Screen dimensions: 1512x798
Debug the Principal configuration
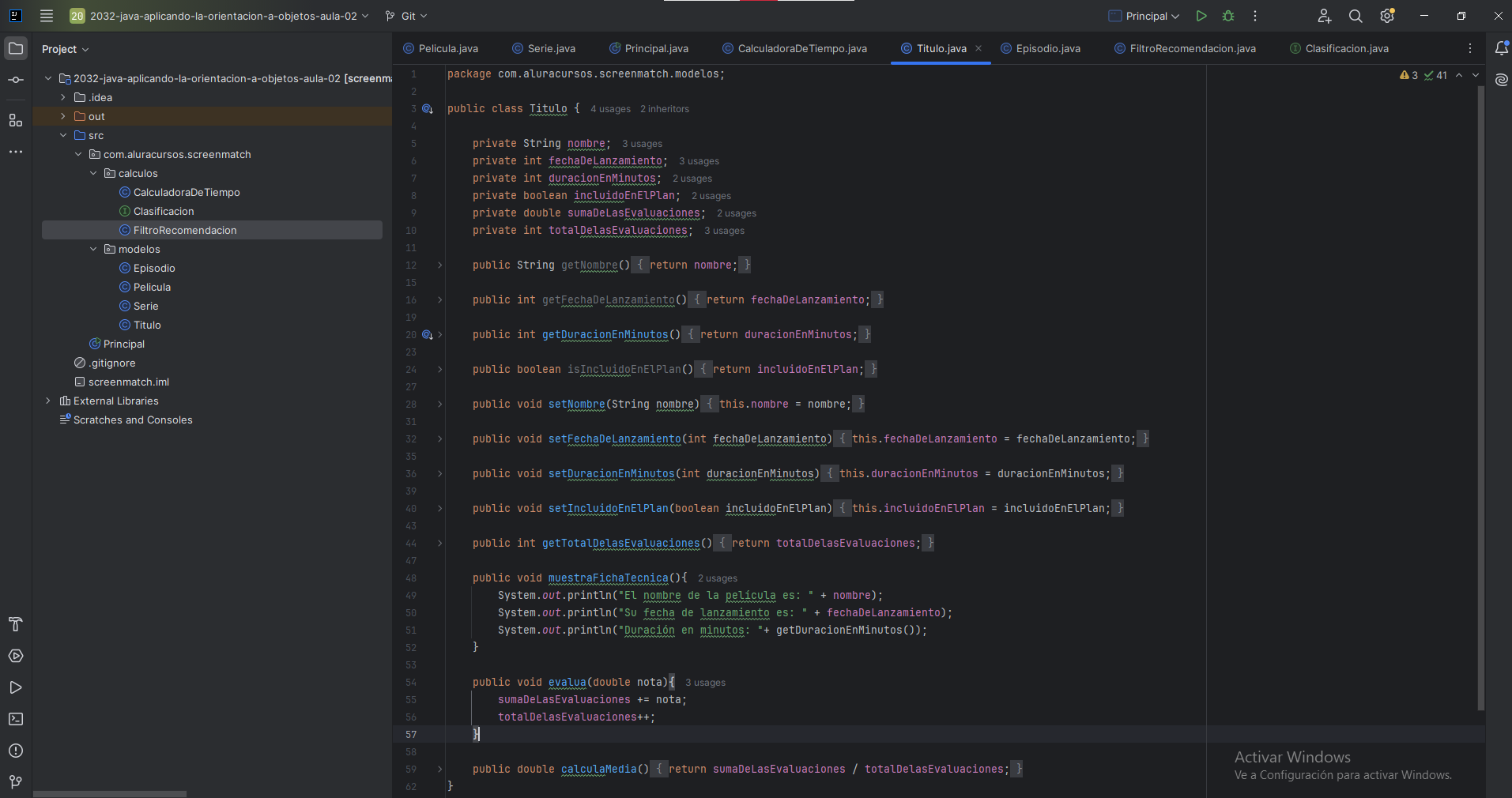tap(1228, 16)
